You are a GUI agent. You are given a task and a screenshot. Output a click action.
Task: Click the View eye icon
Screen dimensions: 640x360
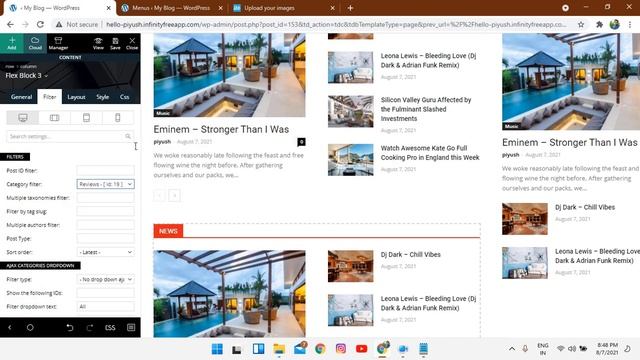coord(98,43)
